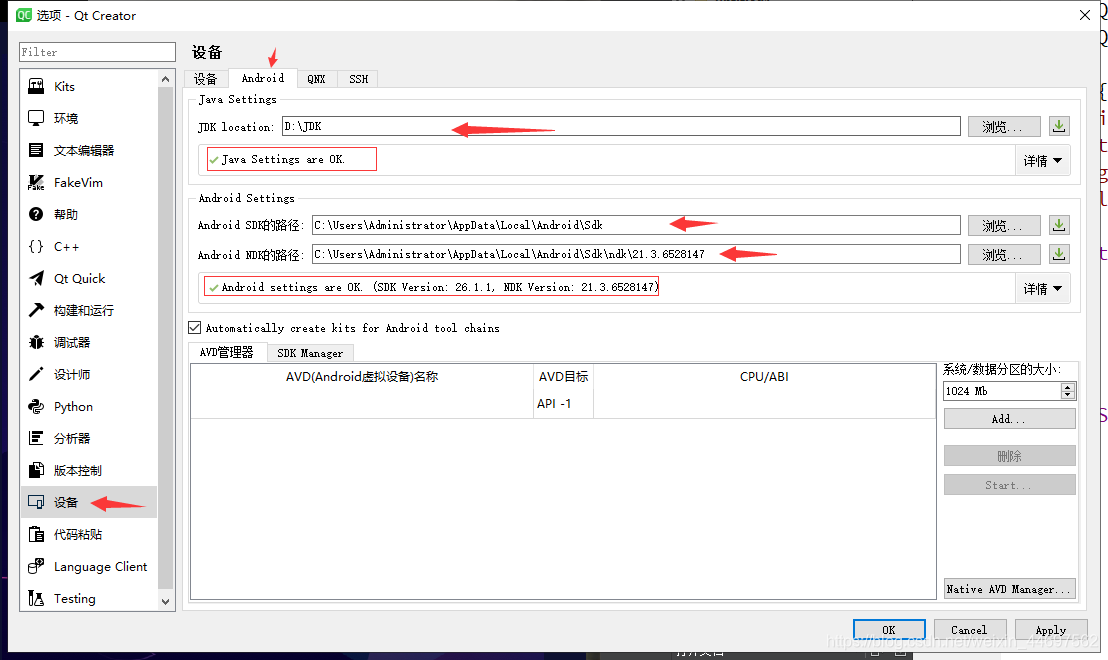
Task: Open 文本编辑器 settings icon
Action: (x=36, y=150)
